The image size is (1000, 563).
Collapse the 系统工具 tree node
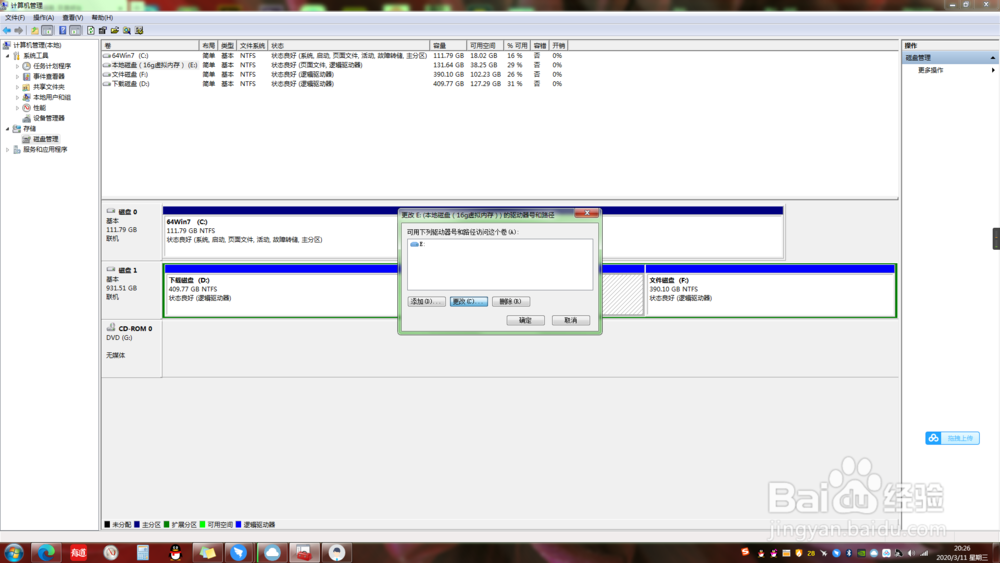tap(8, 56)
